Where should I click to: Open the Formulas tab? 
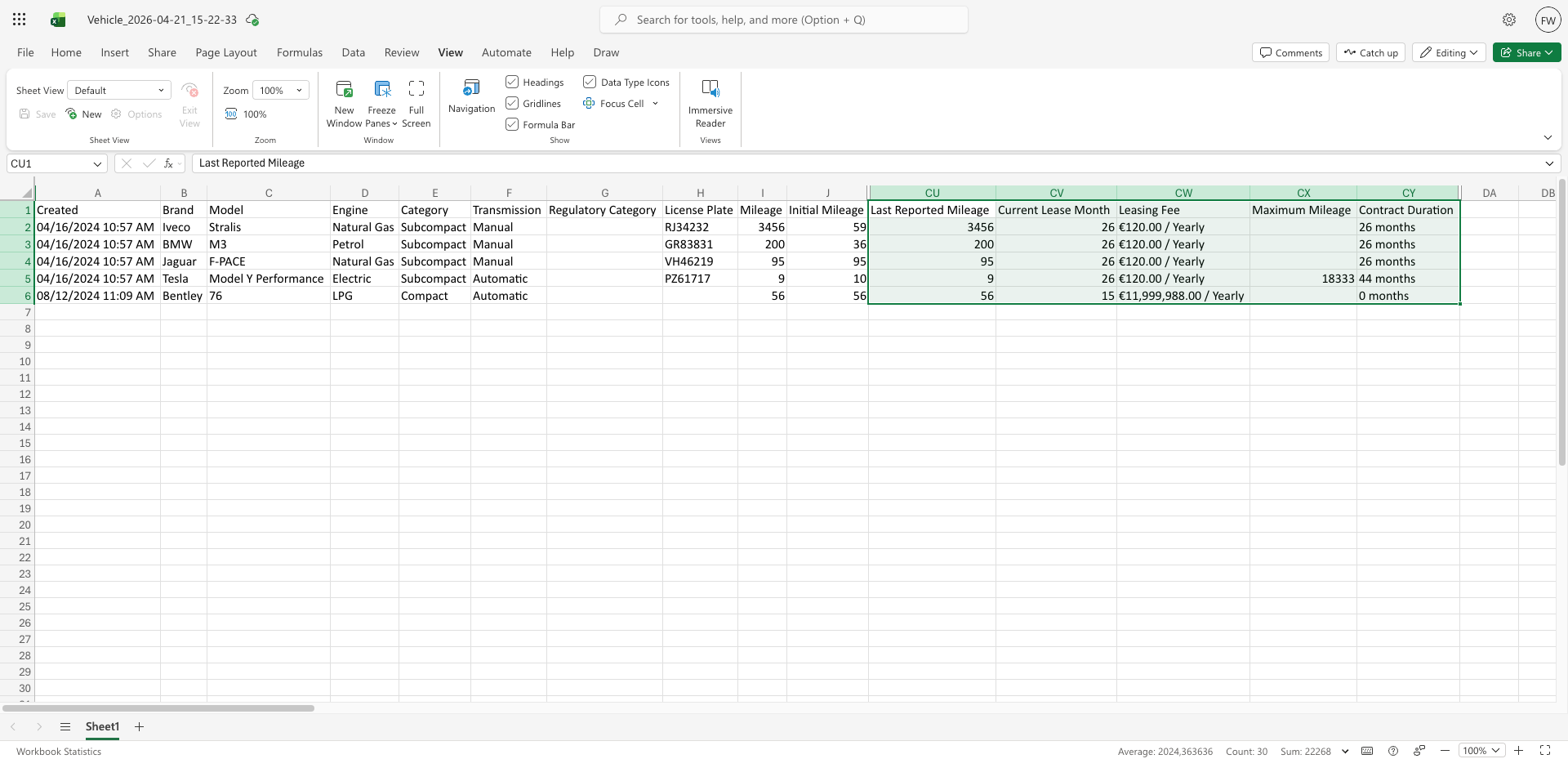tap(300, 52)
